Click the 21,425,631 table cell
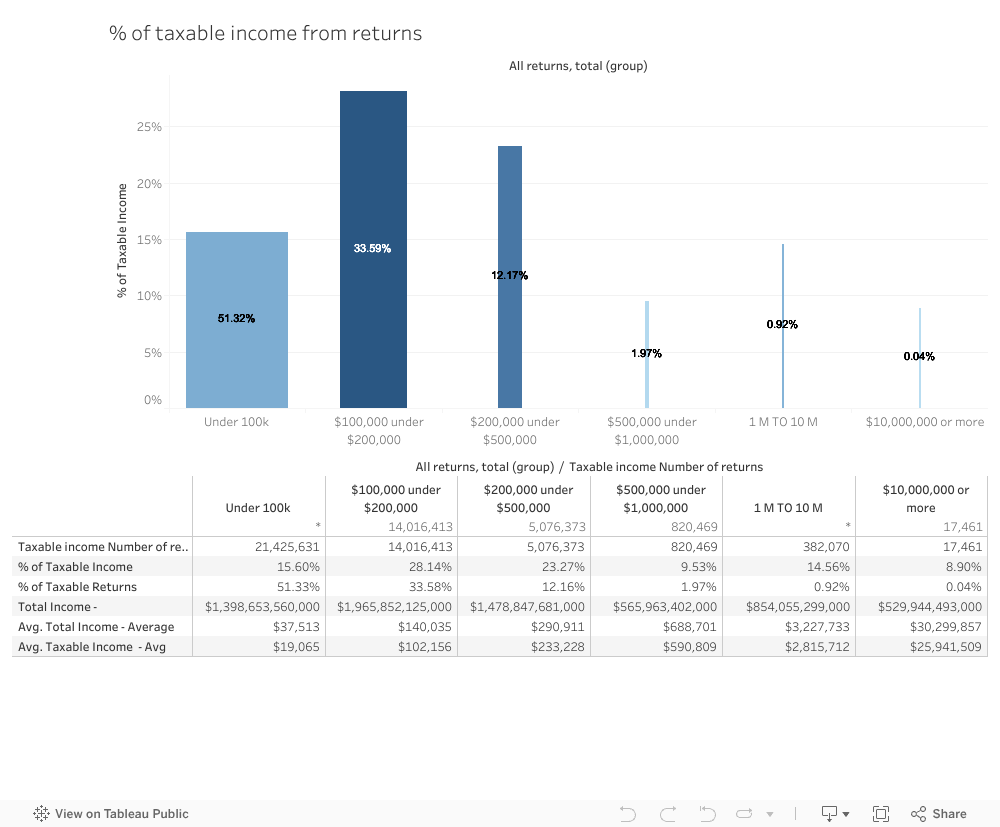 (x=287, y=546)
